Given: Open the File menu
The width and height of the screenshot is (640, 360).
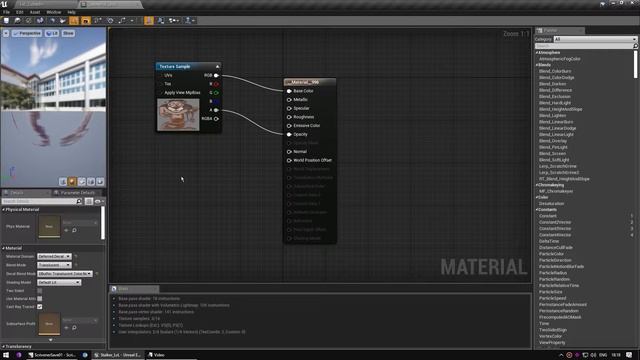Looking at the screenshot, I should [7, 12].
